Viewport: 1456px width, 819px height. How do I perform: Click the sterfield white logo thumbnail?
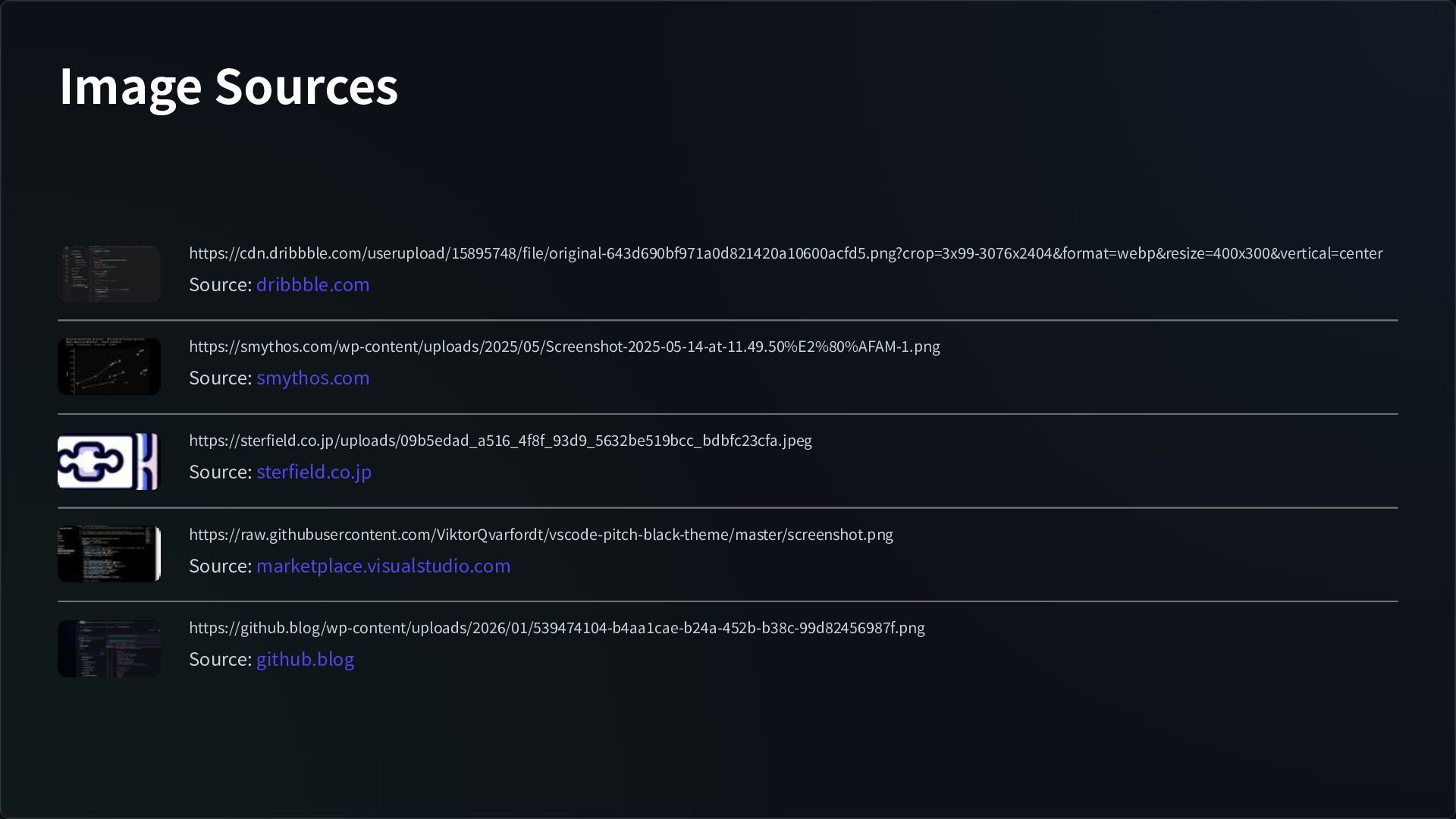coord(109,461)
